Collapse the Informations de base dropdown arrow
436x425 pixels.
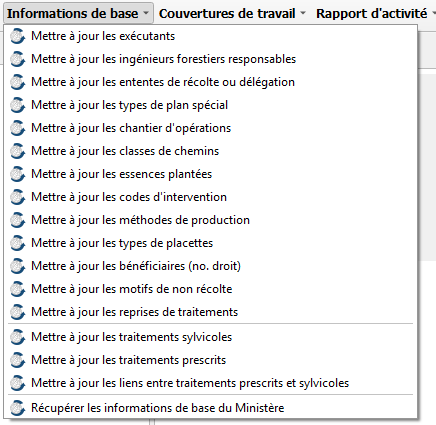coord(146,13)
